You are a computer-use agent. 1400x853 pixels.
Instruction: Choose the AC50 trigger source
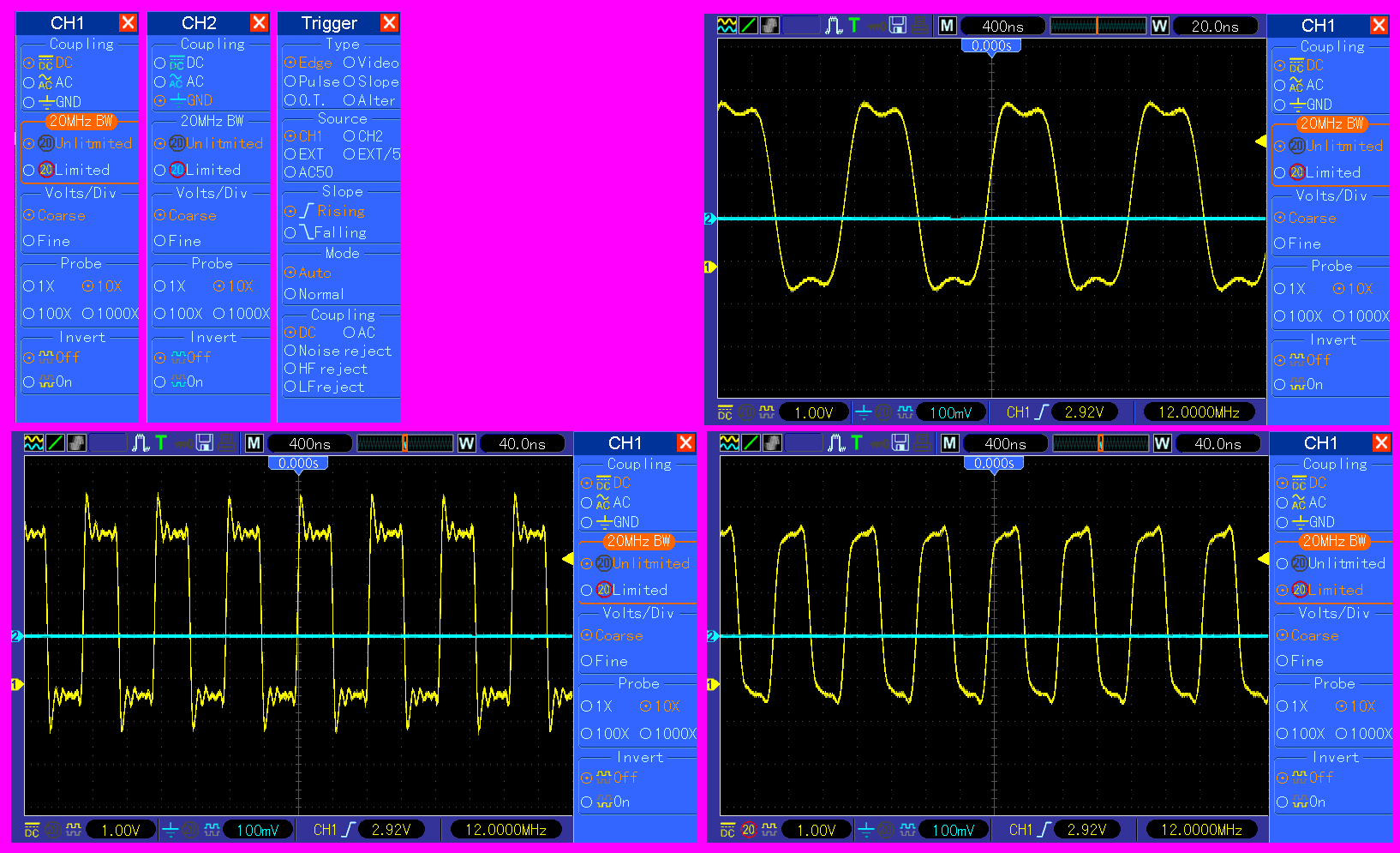click(308, 172)
